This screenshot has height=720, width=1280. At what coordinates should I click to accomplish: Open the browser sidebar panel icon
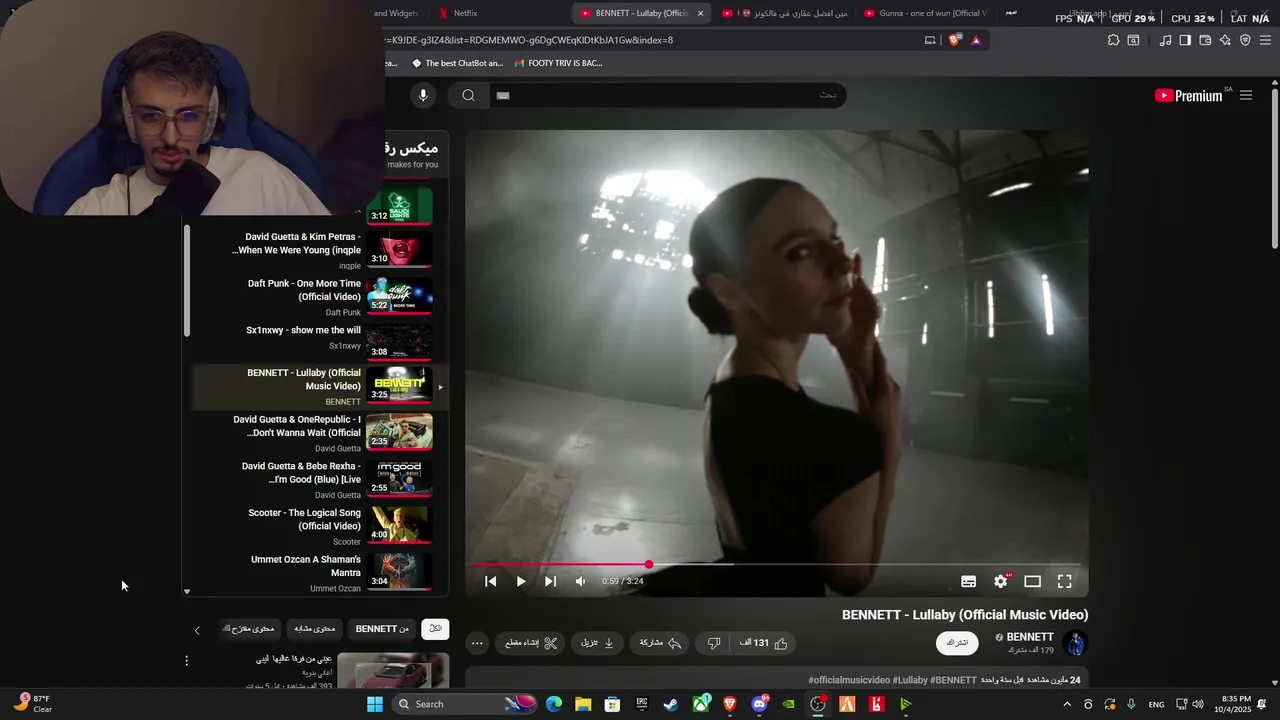point(1185,40)
